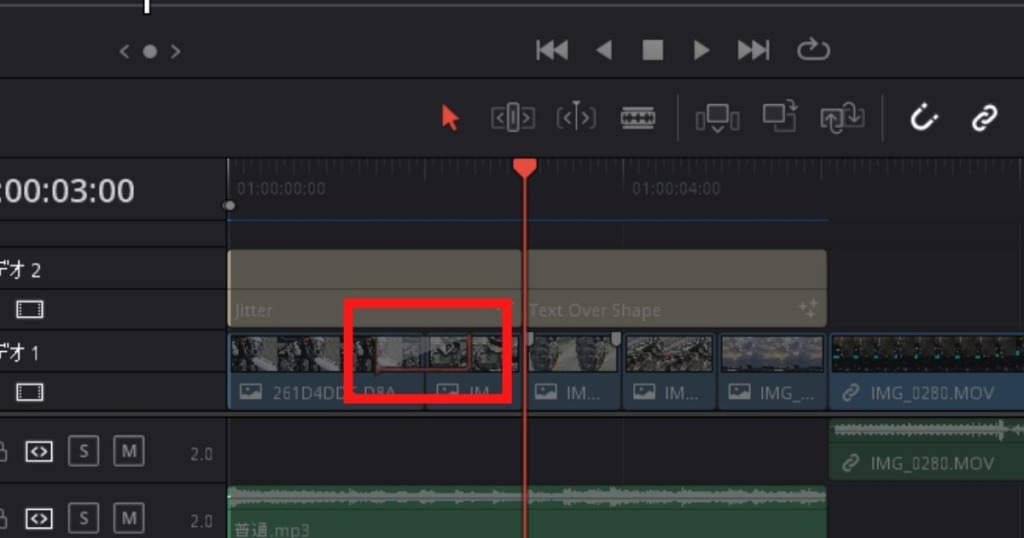Jump to the first frame
The height and width of the screenshot is (538, 1024).
(x=552, y=50)
